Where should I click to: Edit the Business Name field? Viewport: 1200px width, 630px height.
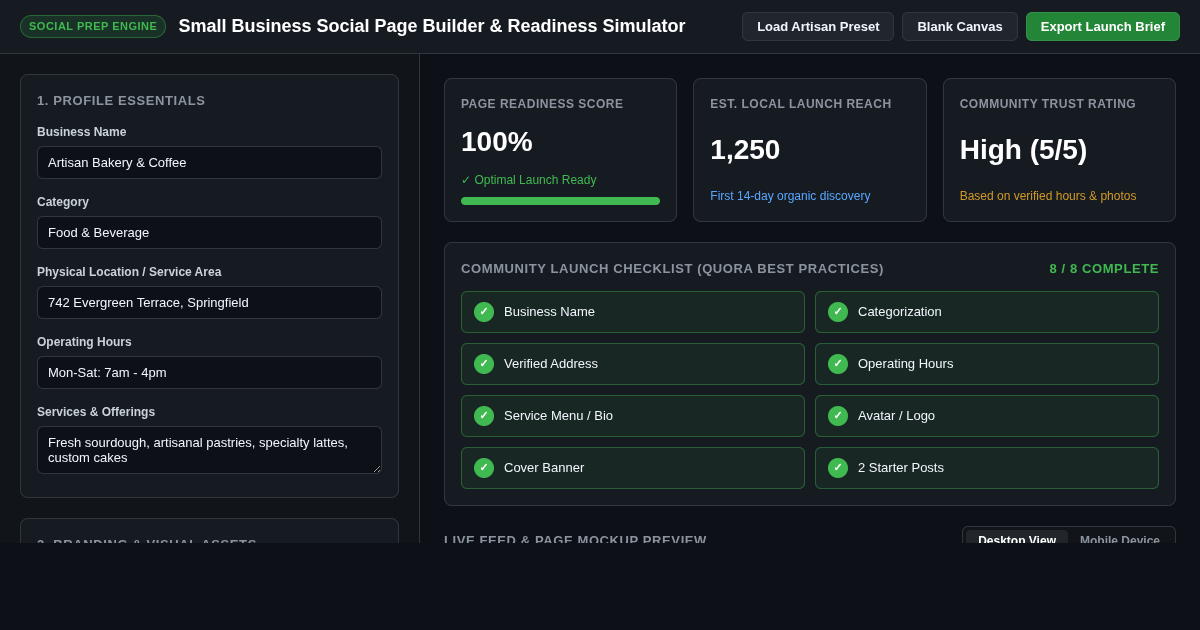point(209,162)
